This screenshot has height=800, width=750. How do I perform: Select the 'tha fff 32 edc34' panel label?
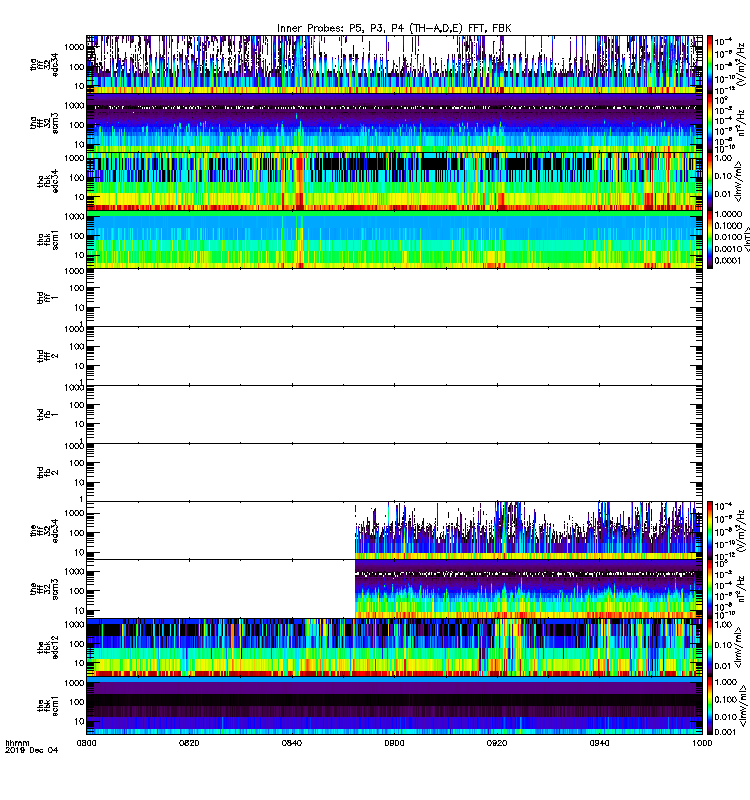point(44,65)
